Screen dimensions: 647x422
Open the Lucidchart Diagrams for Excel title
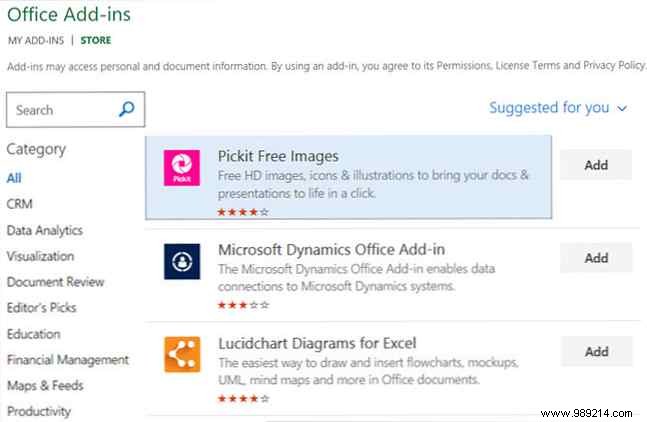point(317,343)
